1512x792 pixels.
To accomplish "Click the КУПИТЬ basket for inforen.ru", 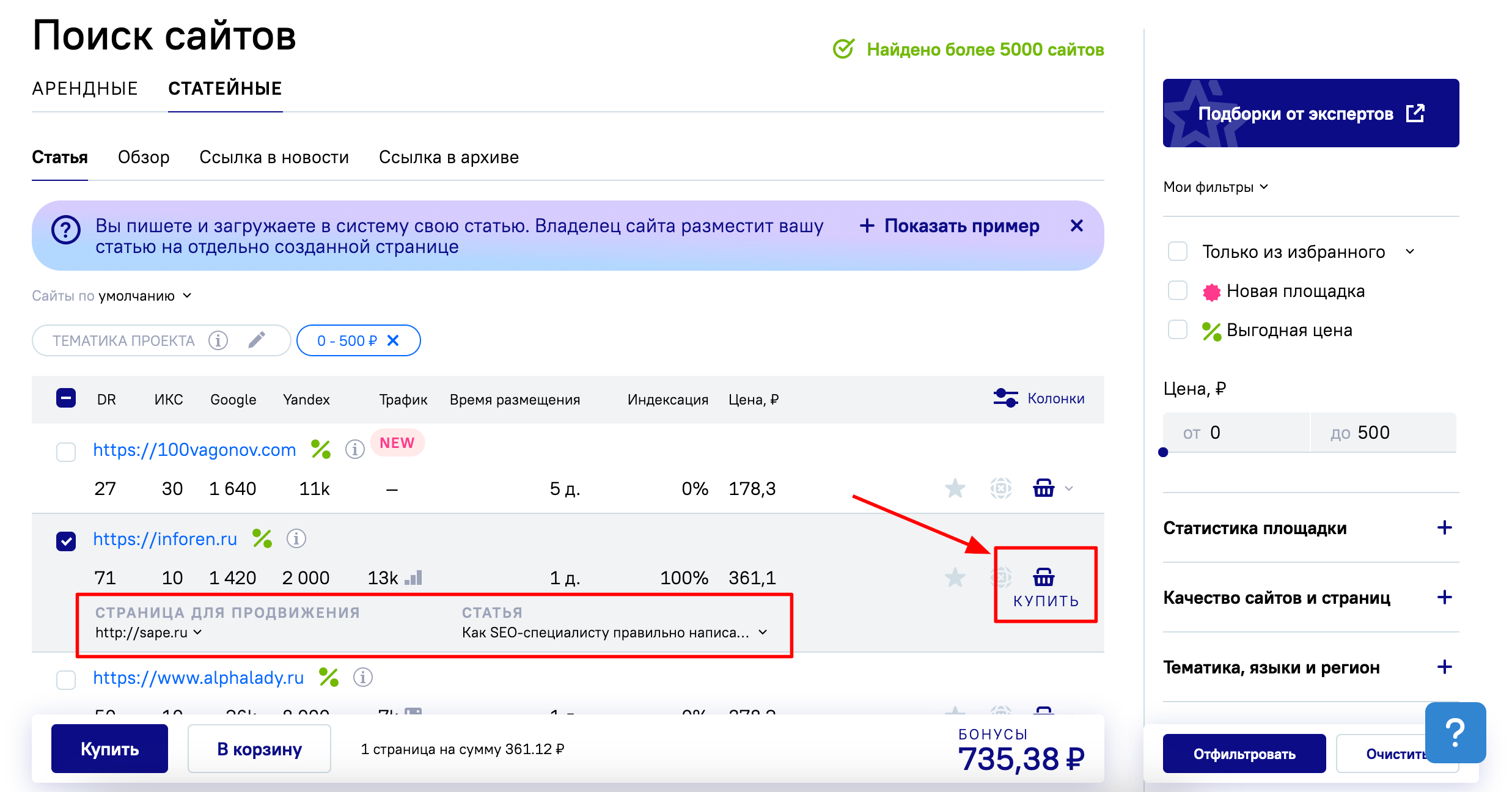I will pos(1045,587).
